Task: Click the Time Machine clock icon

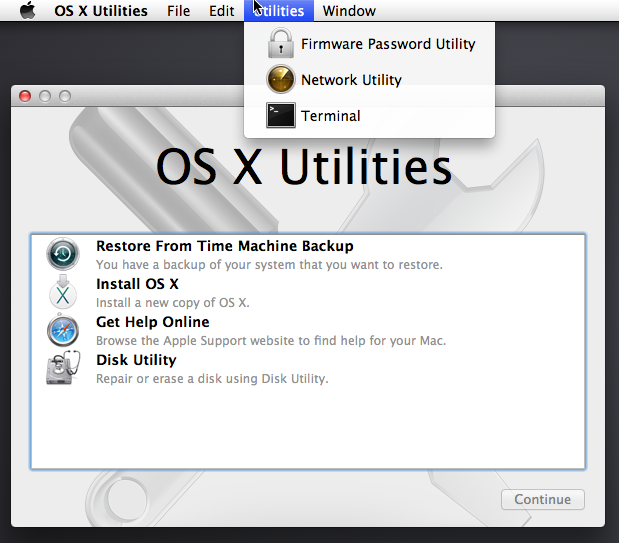Action: click(x=63, y=254)
